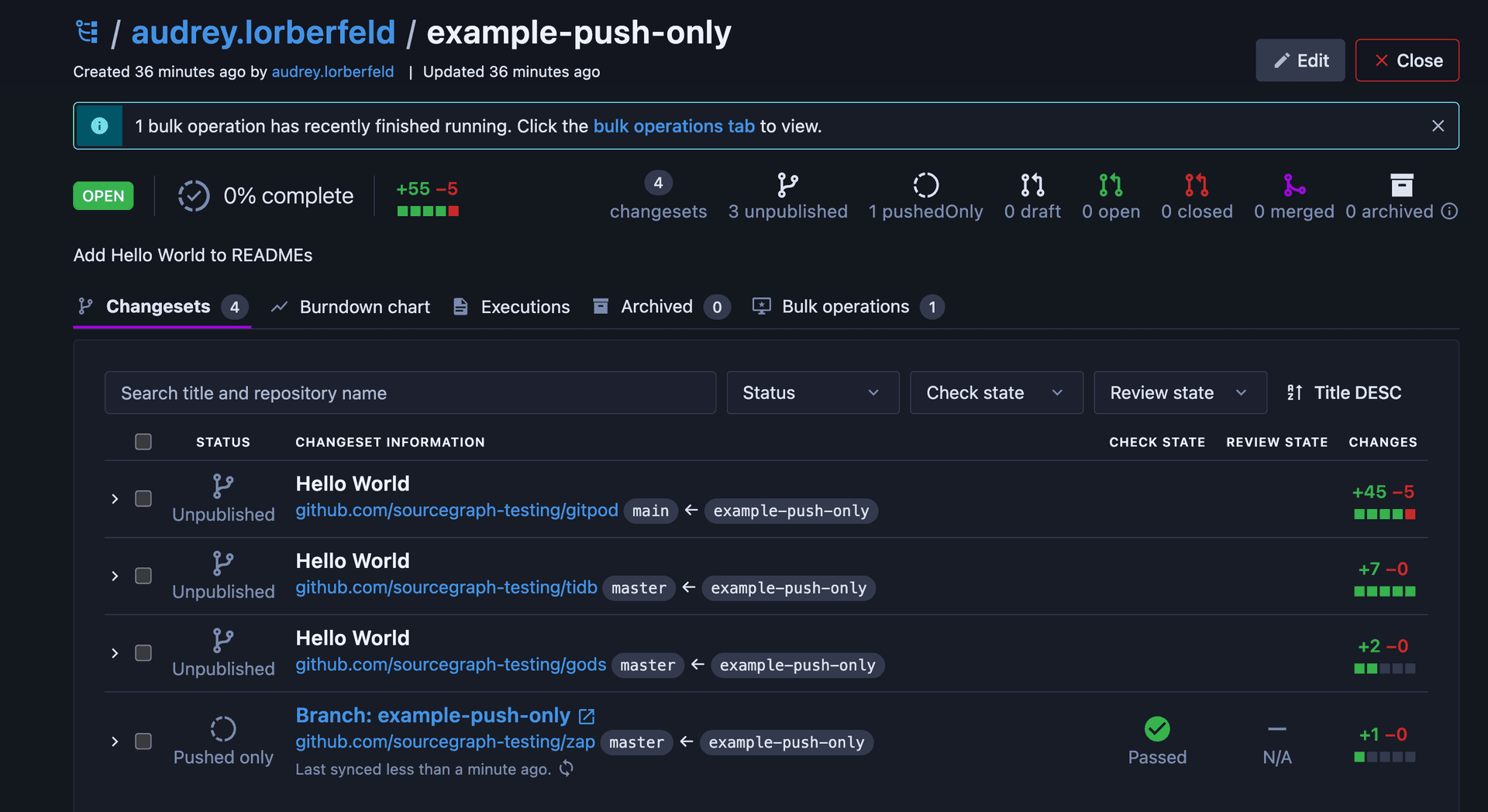Open audrey.lorberfeld creator link under title
The image size is (1488, 812).
pyautogui.click(x=332, y=72)
